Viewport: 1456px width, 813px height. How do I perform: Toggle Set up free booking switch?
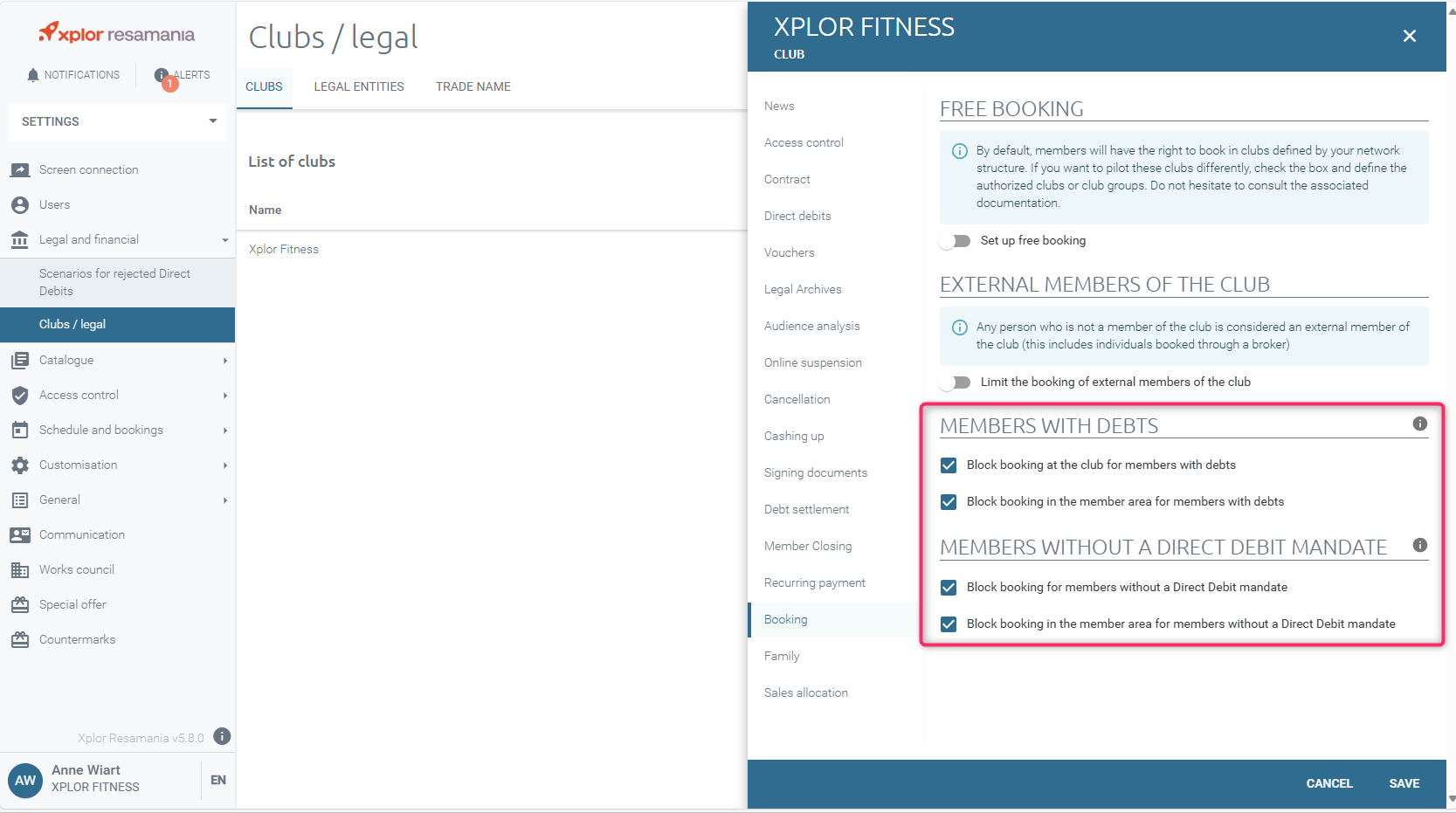pyautogui.click(x=956, y=241)
